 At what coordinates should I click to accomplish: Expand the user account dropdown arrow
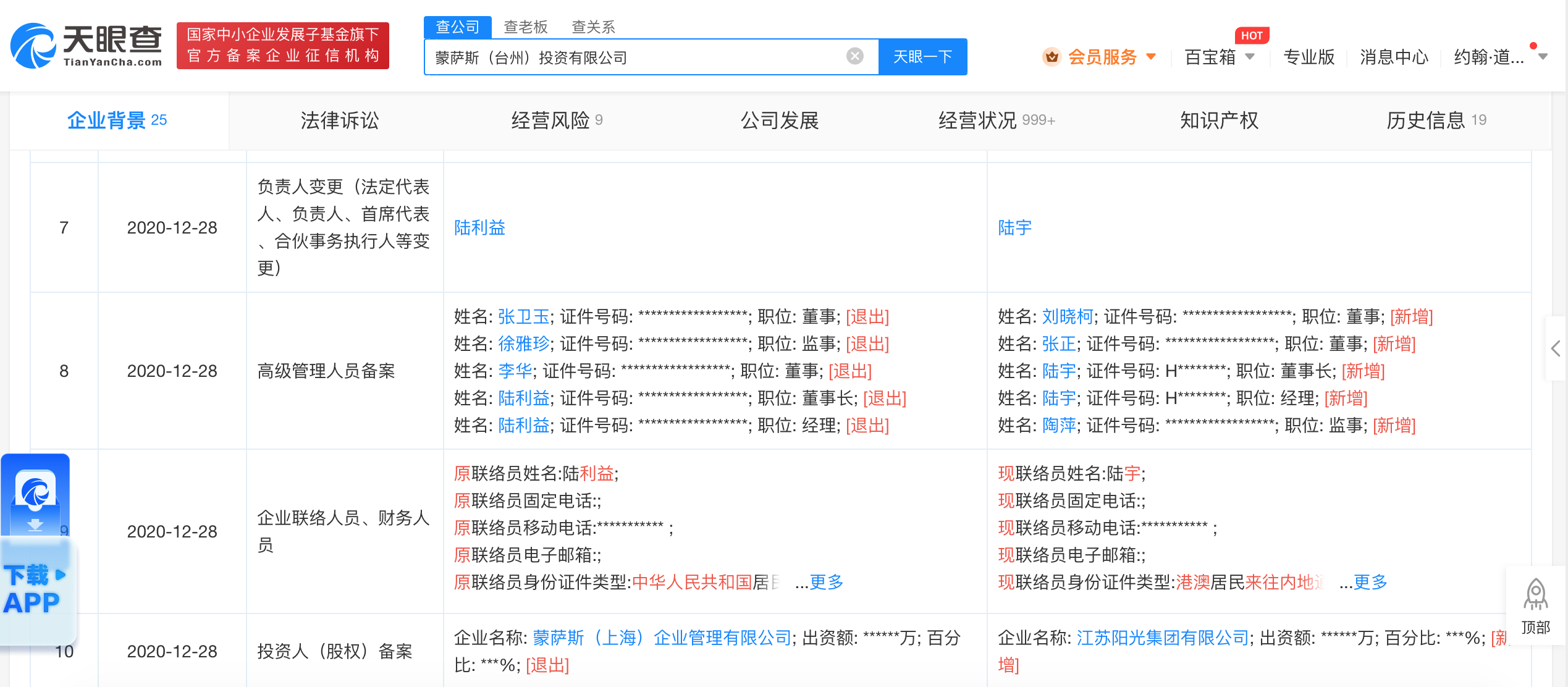pos(1543,57)
